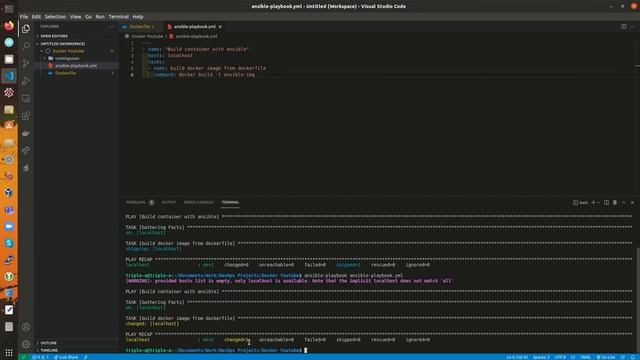640x360 pixels.
Task: Show Applications grid in Ubuntu dock
Action: [x=9, y=352]
